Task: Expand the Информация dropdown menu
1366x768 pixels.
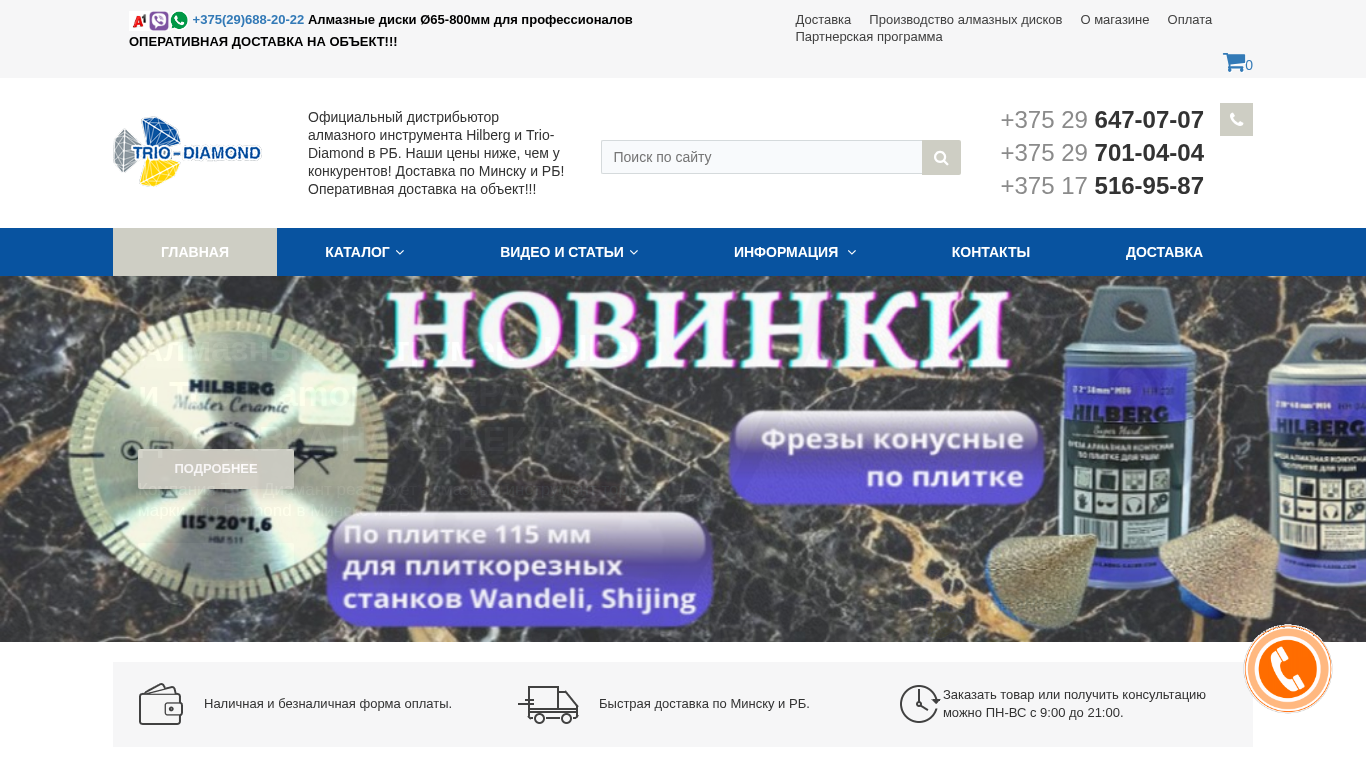Action: (x=795, y=252)
